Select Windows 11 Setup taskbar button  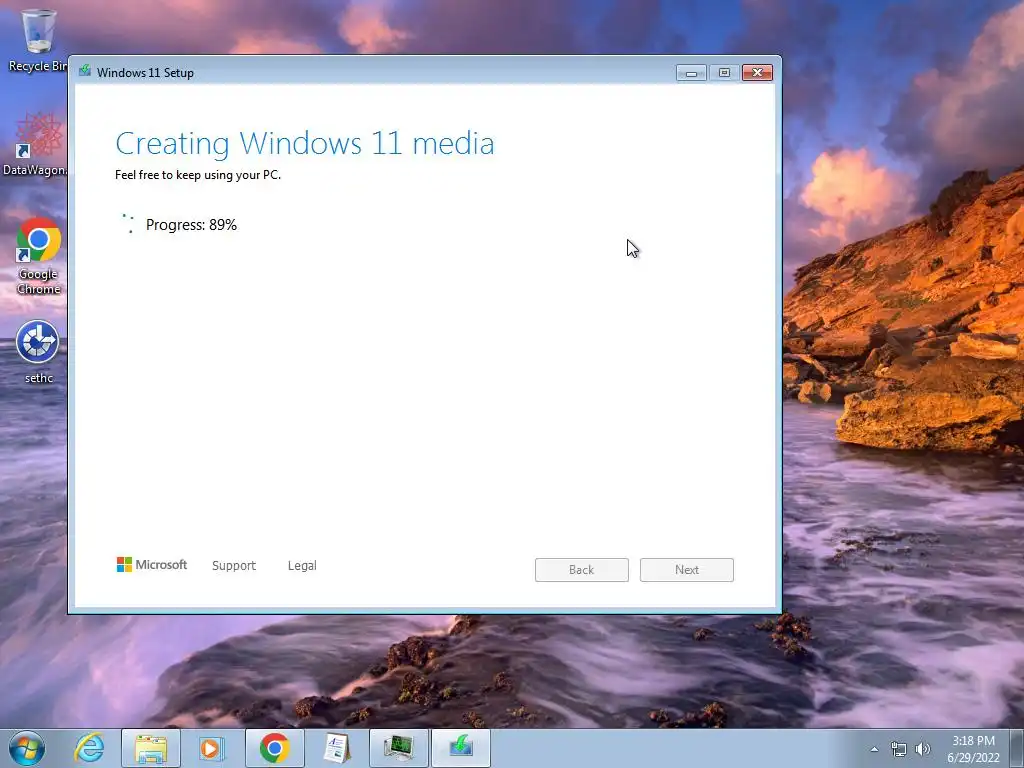460,748
